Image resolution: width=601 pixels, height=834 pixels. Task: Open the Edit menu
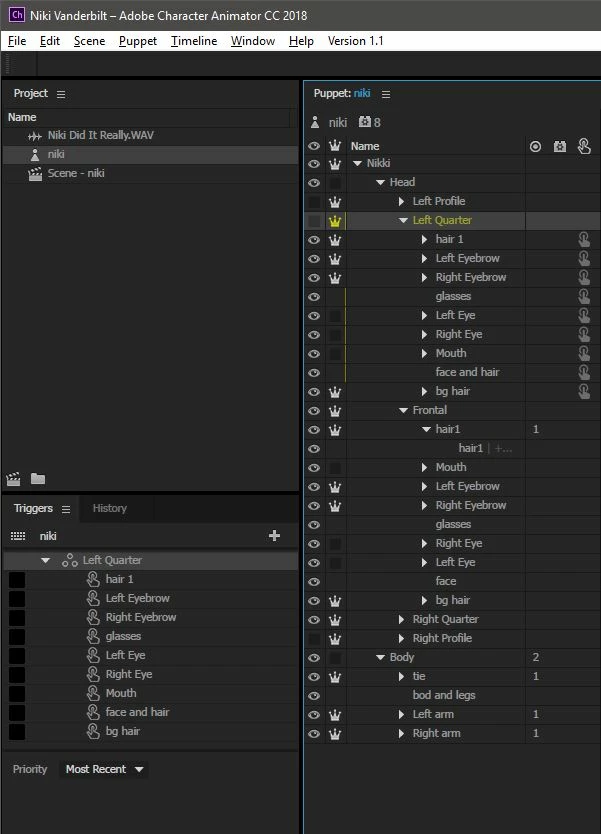[50, 41]
